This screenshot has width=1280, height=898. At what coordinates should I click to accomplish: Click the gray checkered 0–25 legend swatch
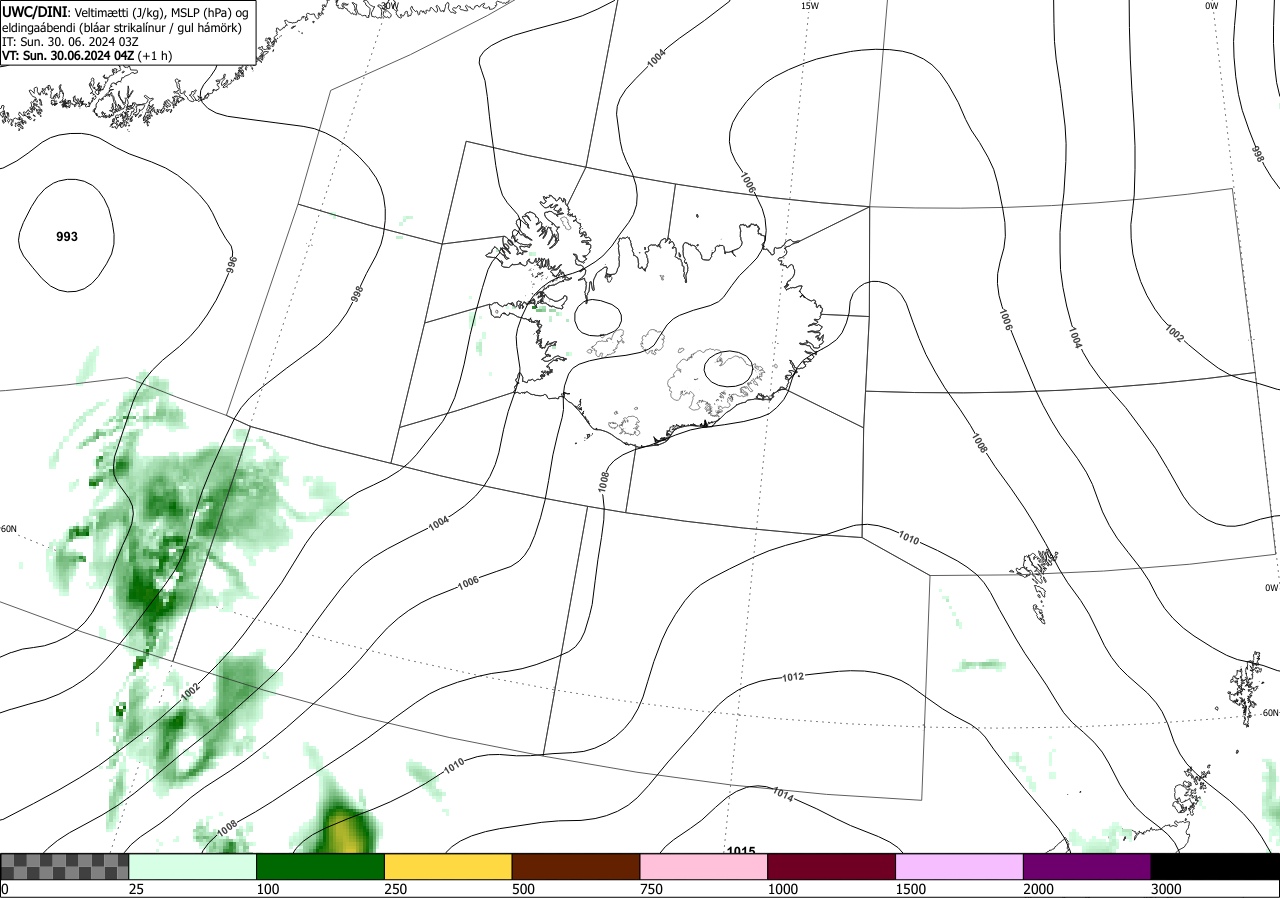tap(64, 866)
